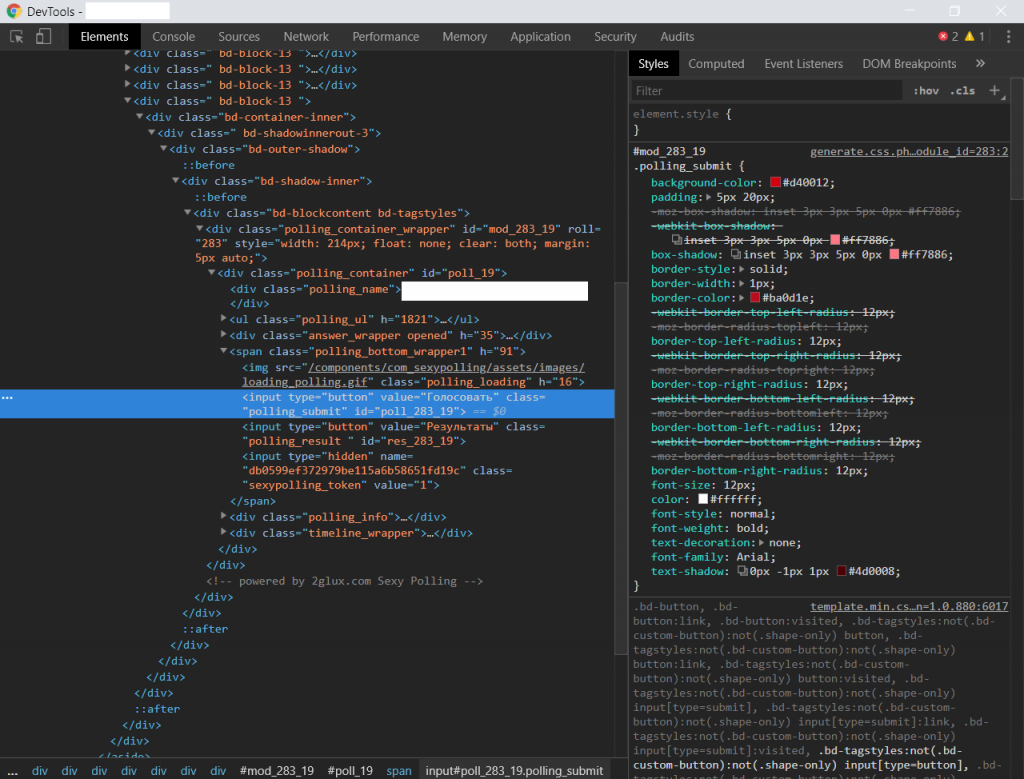Add a new style rule with plus icon
This screenshot has height=779, width=1024.
click(995, 91)
